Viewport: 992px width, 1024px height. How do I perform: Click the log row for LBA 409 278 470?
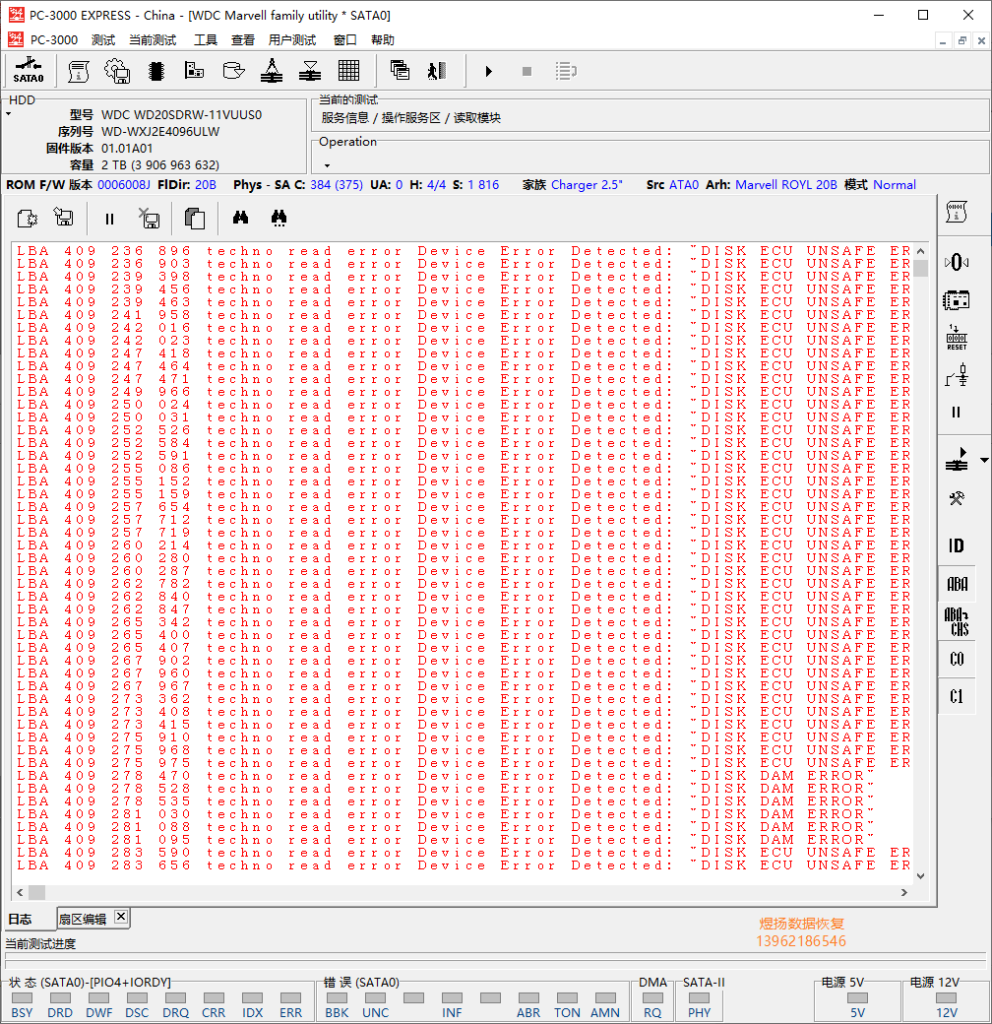[x=463, y=776]
